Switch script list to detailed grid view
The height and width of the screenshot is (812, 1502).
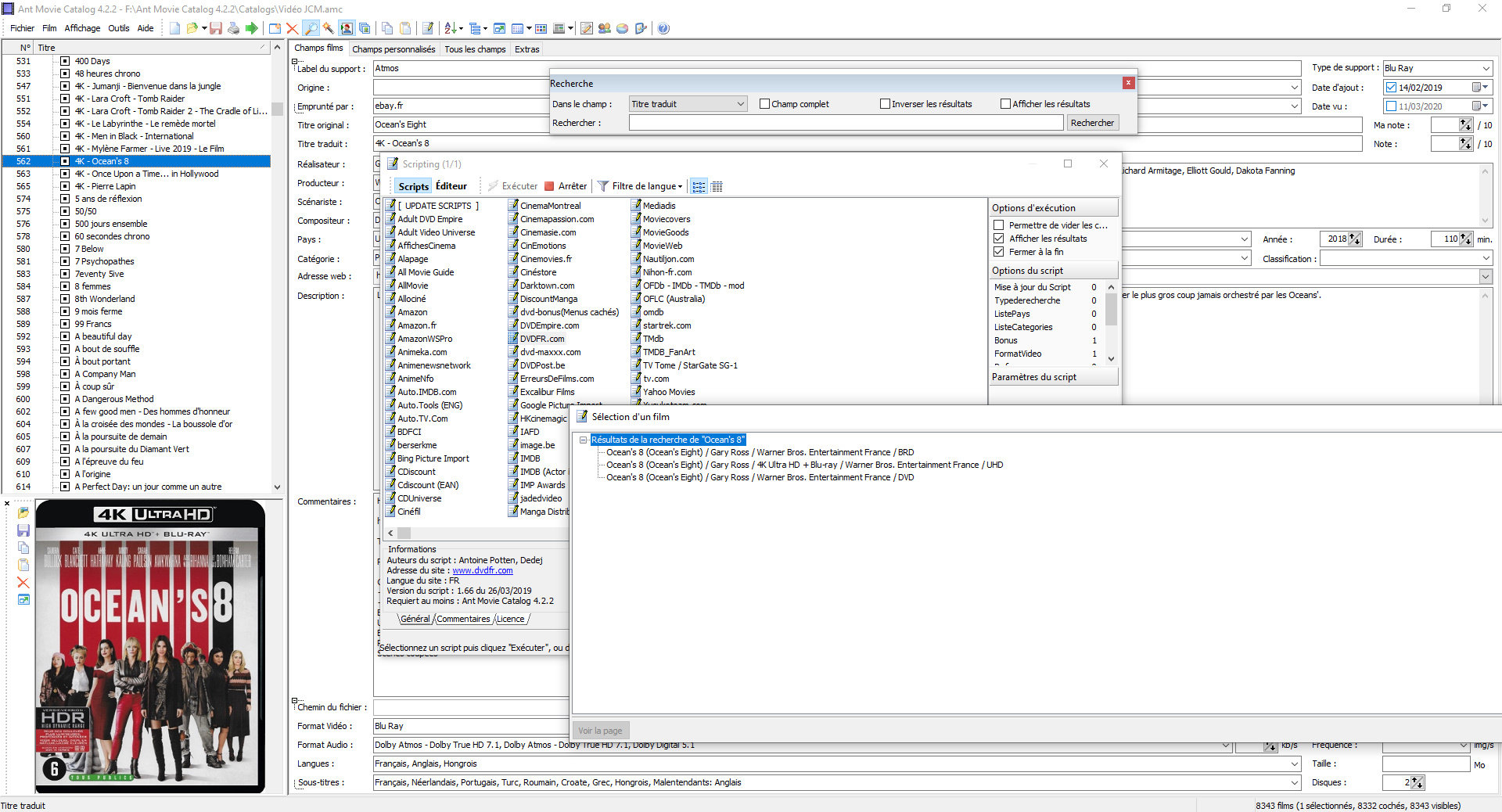coord(717,186)
